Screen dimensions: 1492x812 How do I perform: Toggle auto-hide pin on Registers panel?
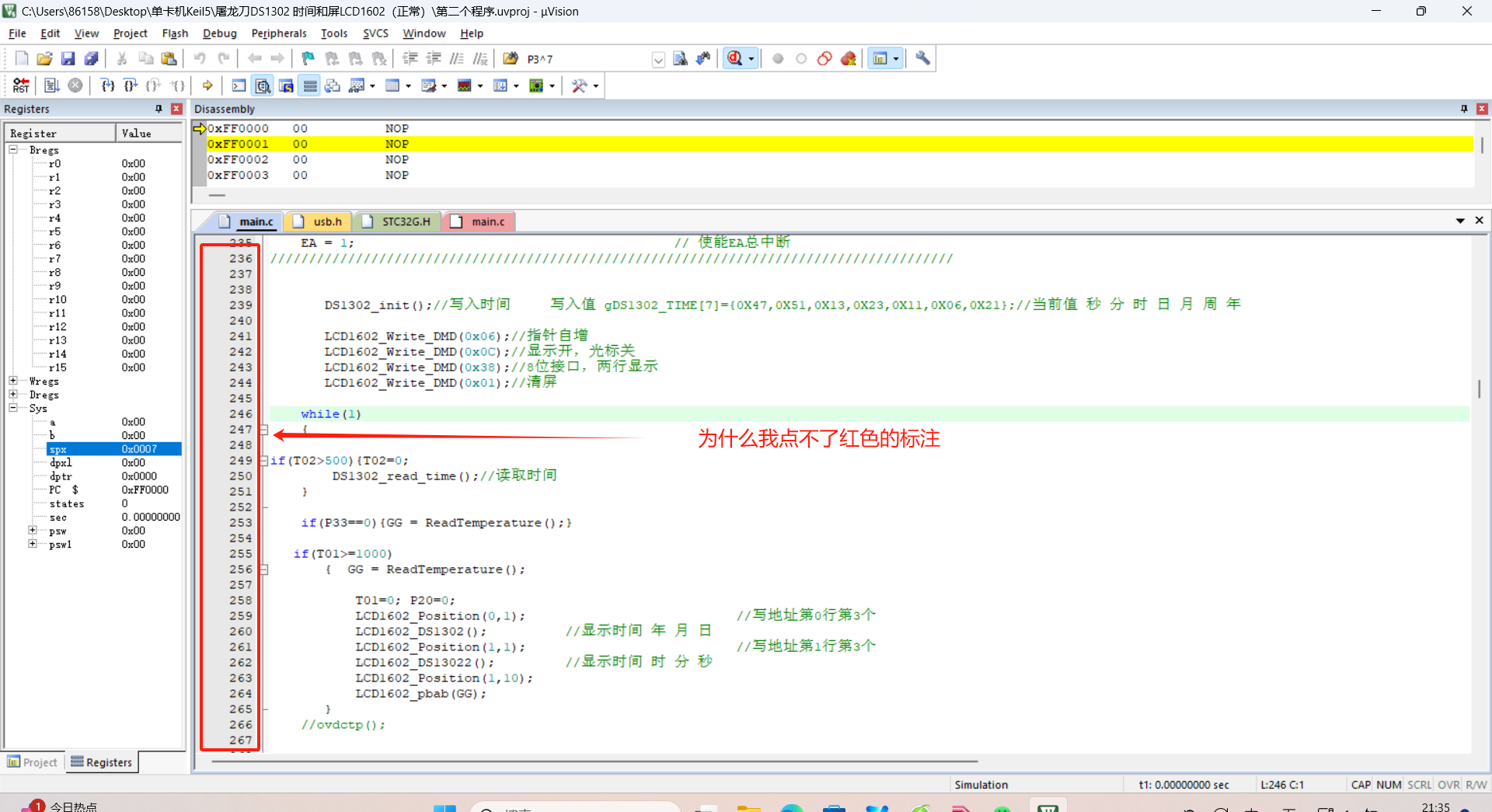pos(159,109)
